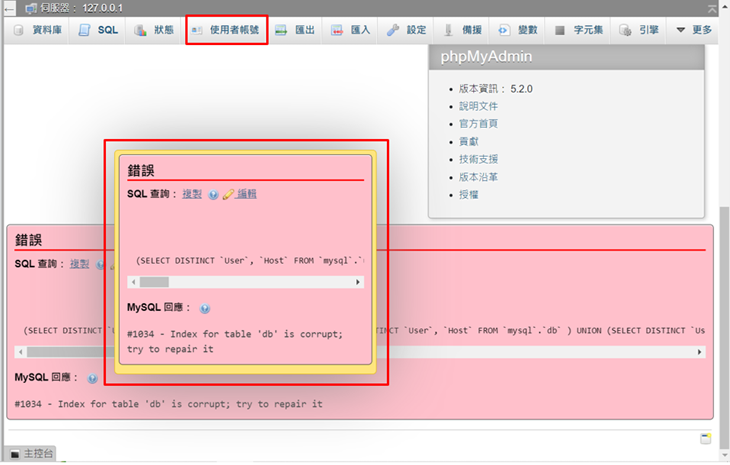Screen dimensions: 730x465
Task: Open the 貢獻 (Contribute) link
Action: point(468,142)
